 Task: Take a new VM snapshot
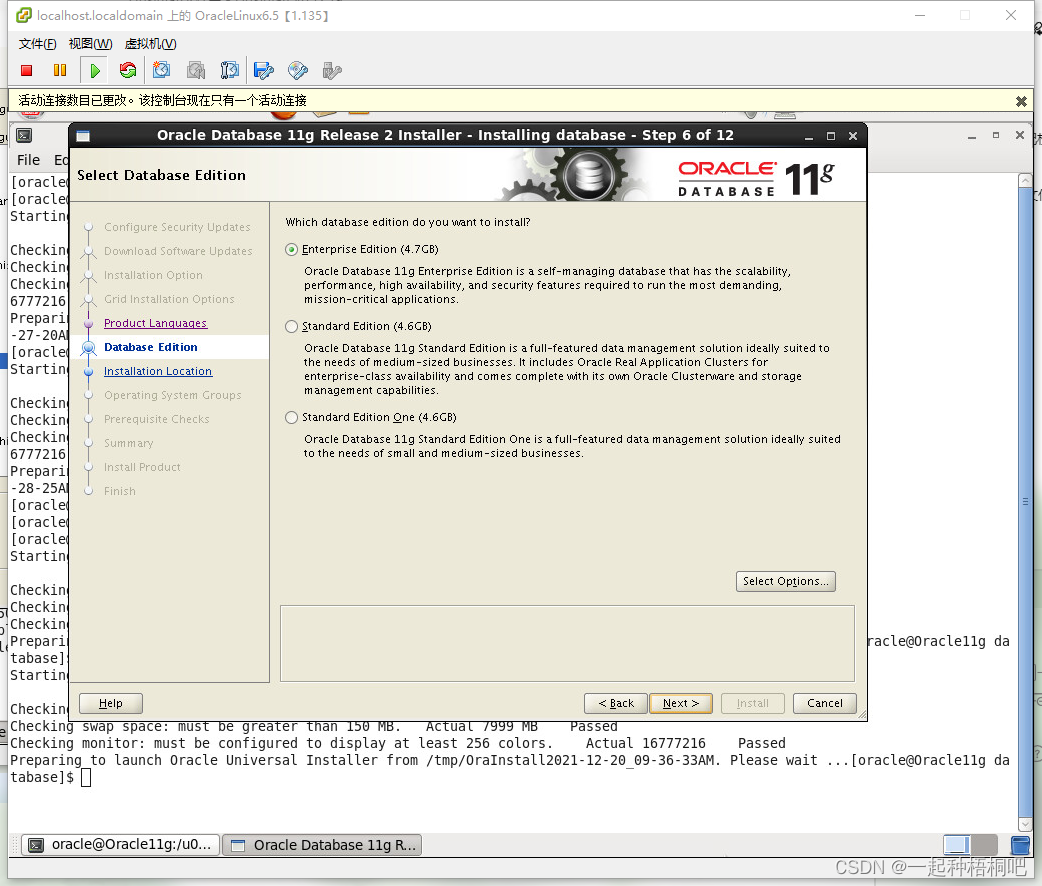[162, 70]
